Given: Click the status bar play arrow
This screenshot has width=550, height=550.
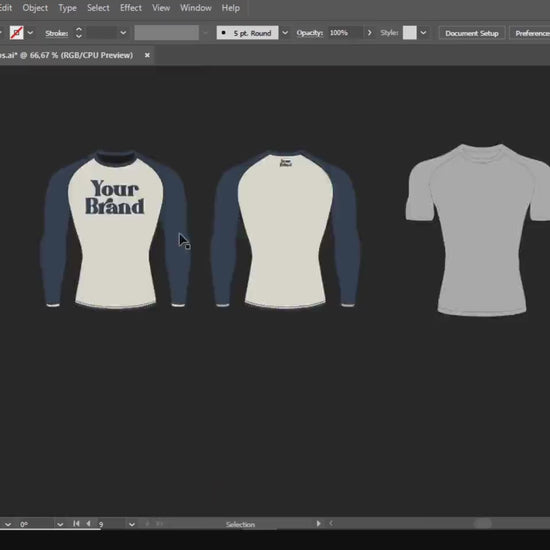Looking at the screenshot, I should click(318, 523).
